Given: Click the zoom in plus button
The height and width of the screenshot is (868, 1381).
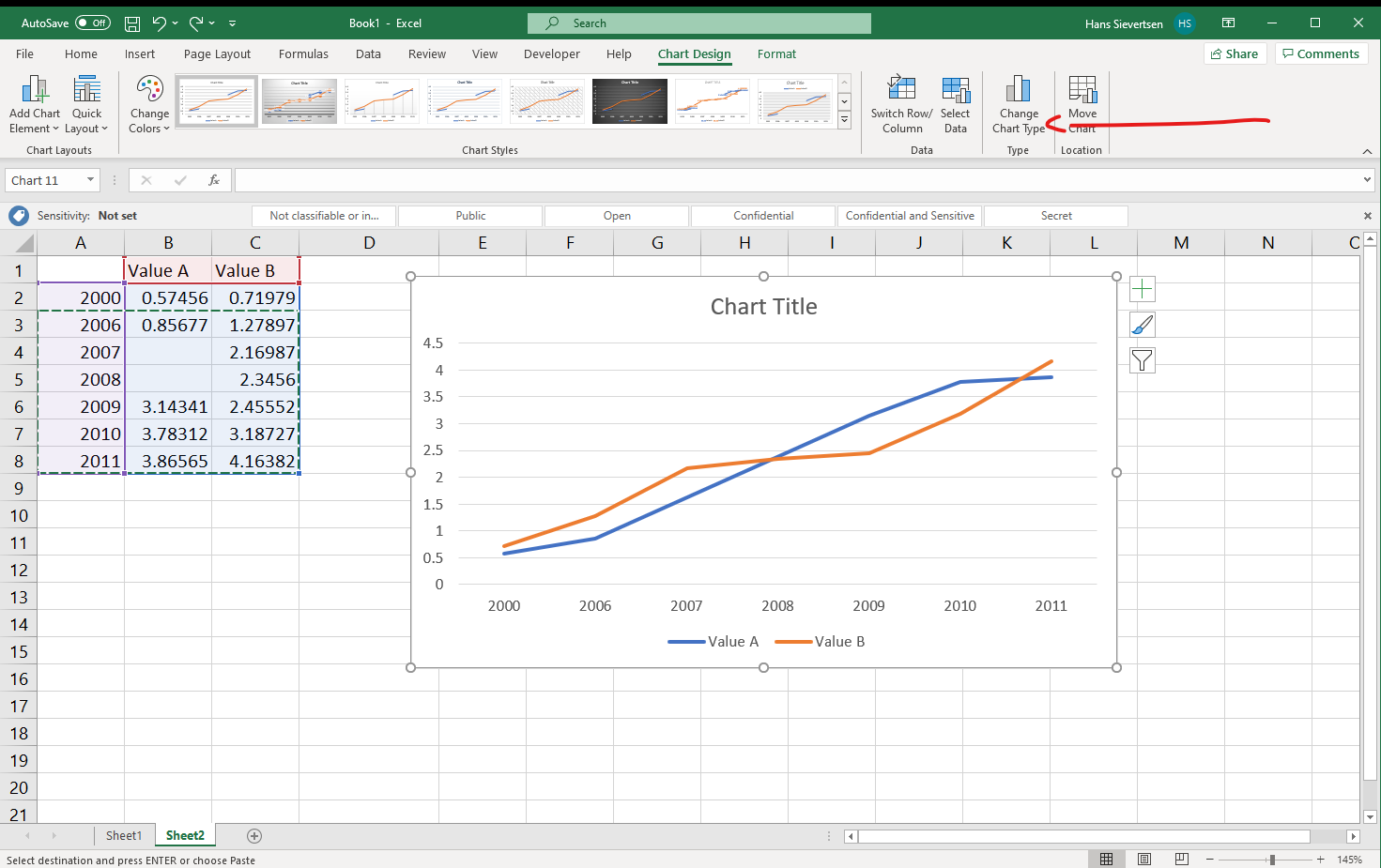Looking at the screenshot, I should 1320,859.
